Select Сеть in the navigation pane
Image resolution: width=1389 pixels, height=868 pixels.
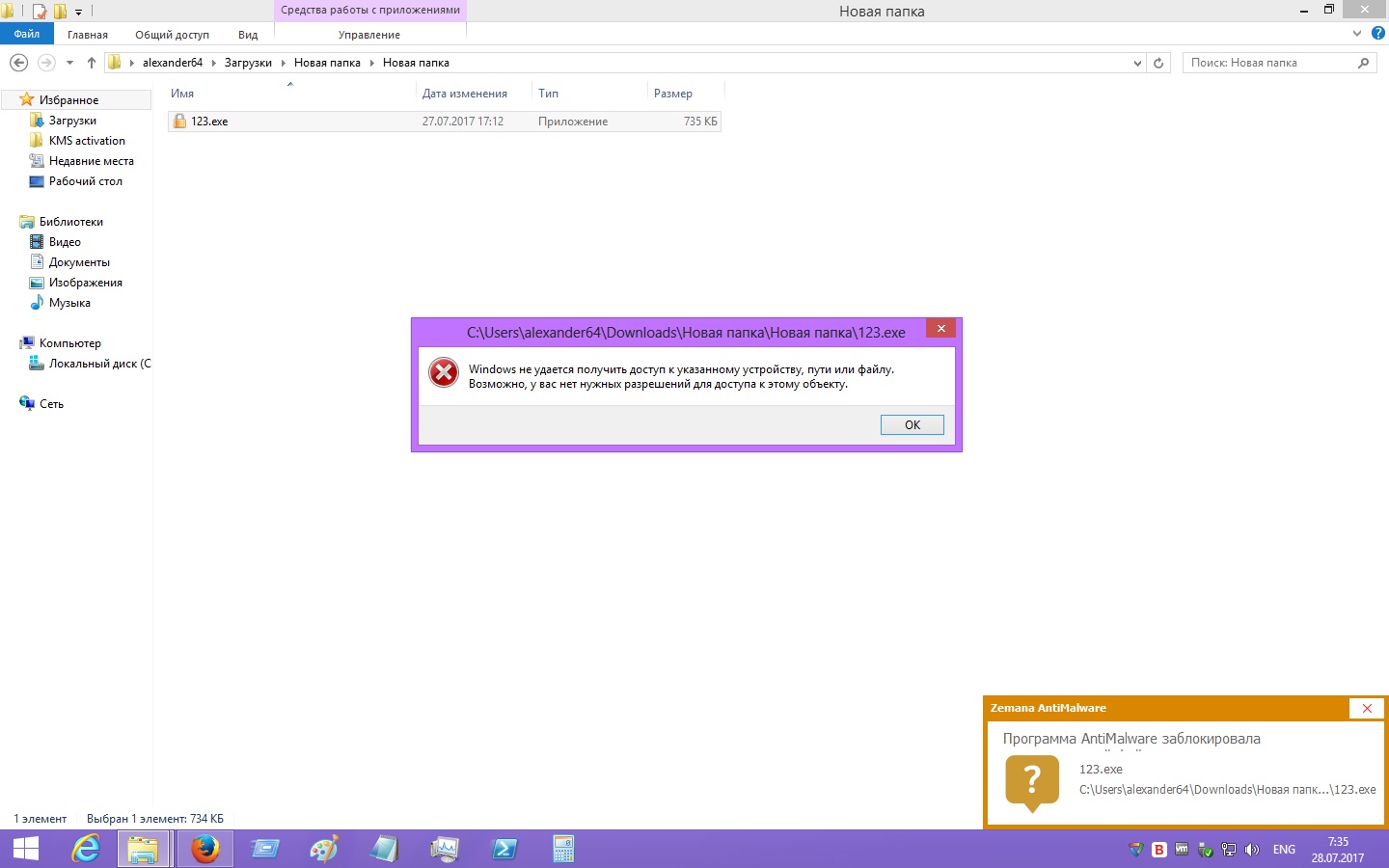(x=51, y=404)
